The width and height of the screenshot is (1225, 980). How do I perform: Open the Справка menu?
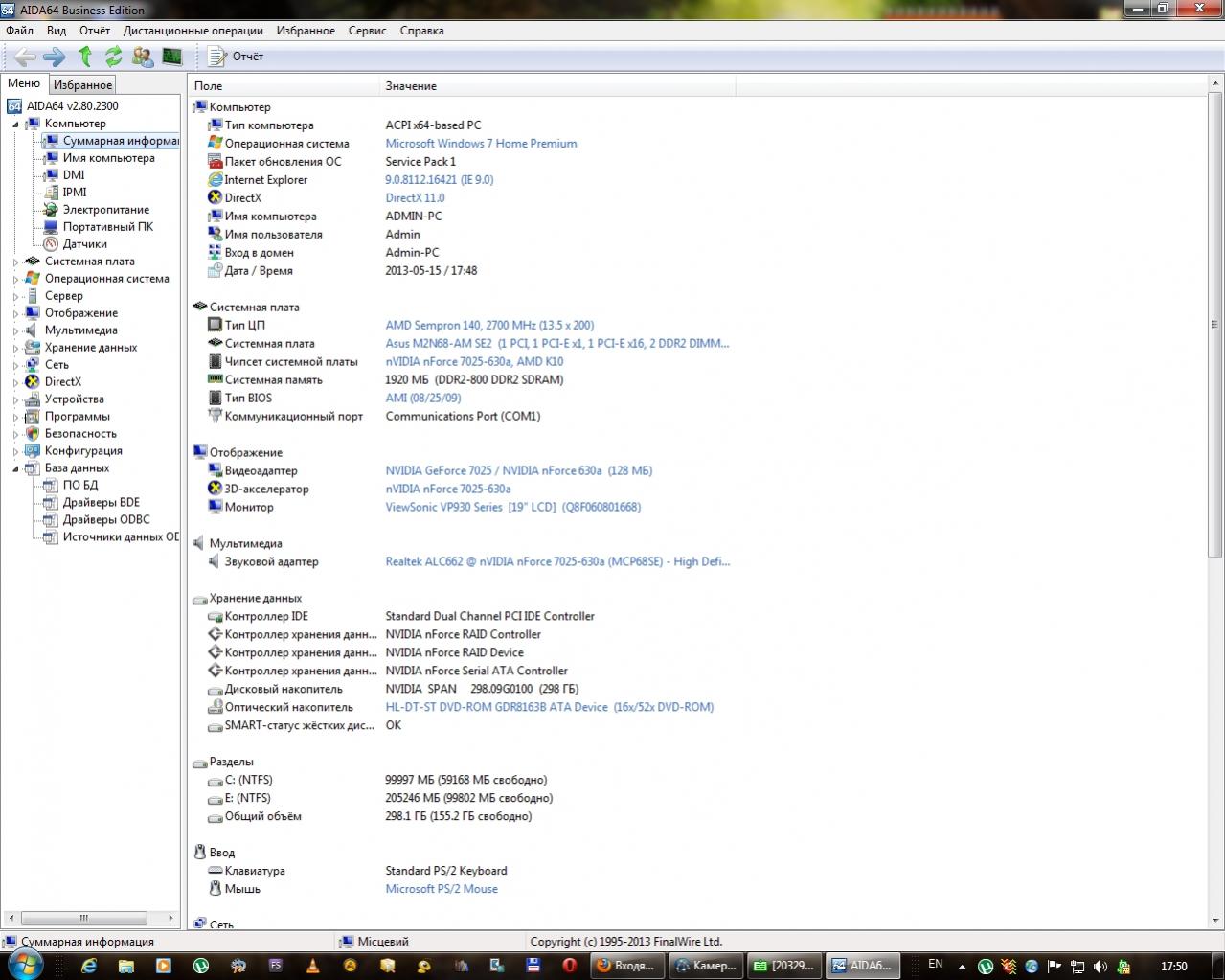(x=422, y=31)
